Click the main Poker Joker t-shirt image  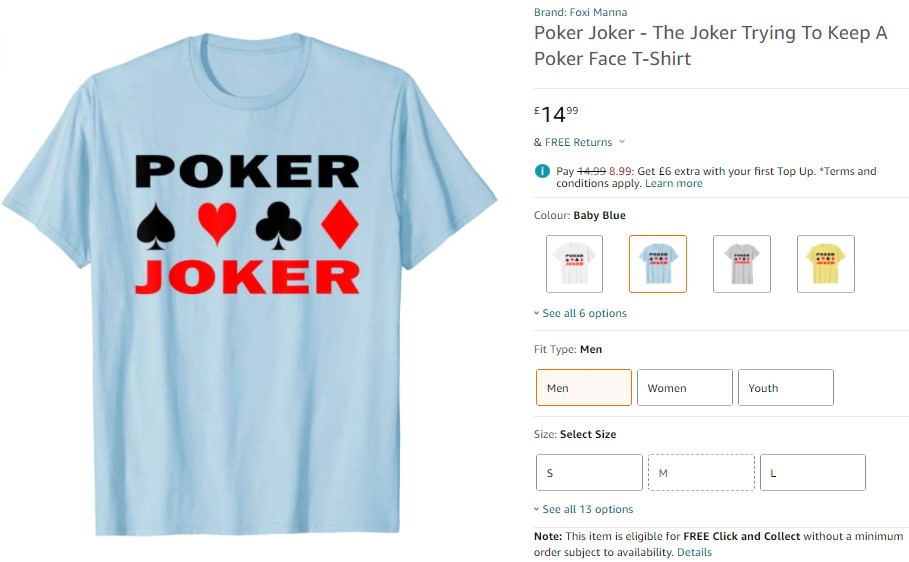coord(249,284)
